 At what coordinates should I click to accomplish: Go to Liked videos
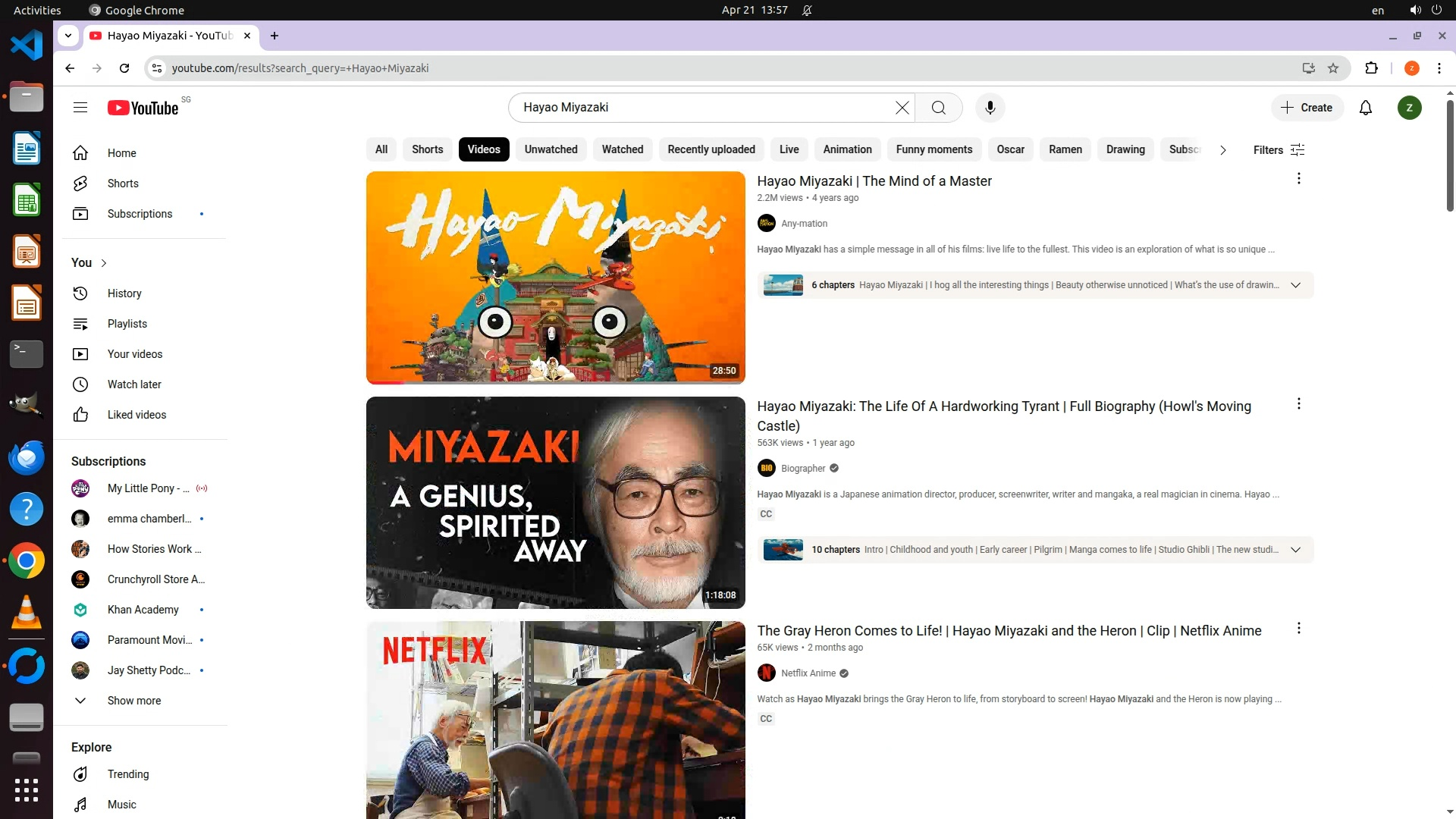coord(136,415)
